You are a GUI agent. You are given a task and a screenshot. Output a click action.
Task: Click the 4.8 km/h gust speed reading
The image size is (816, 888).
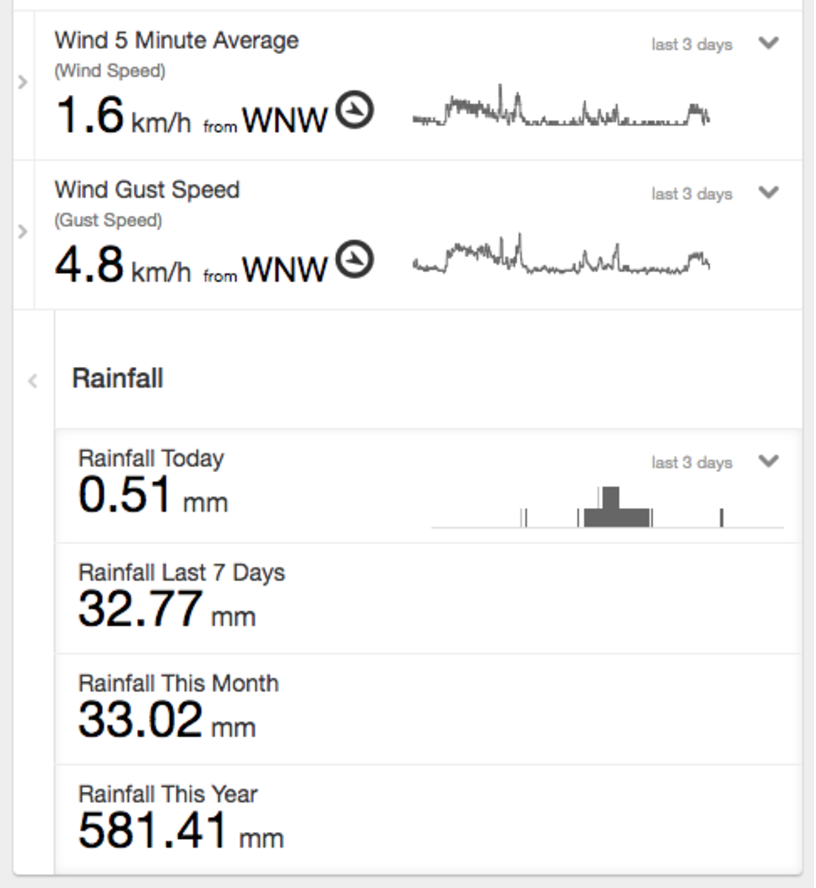pos(122,267)
